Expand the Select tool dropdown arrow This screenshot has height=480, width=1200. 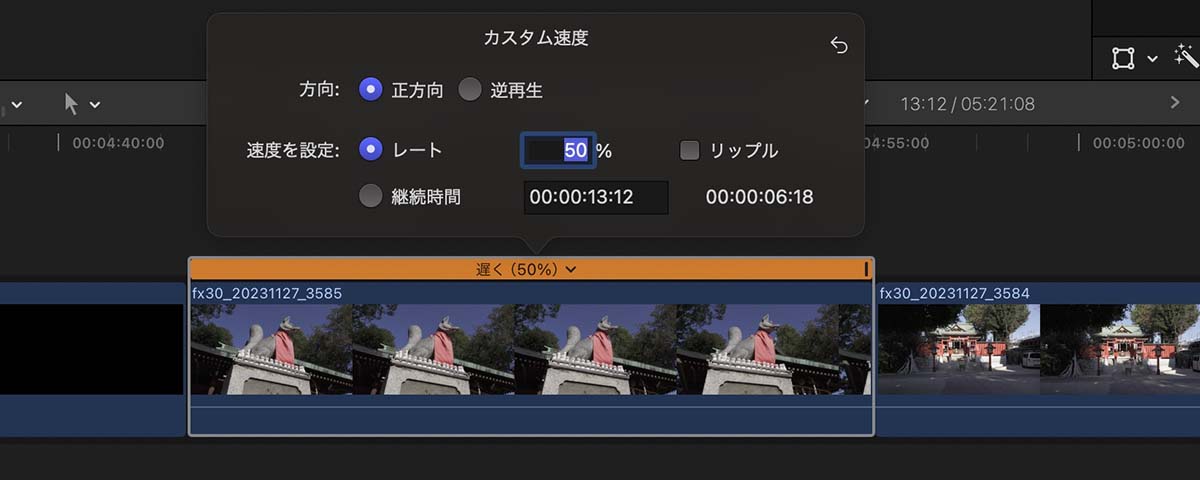(95, 104)
